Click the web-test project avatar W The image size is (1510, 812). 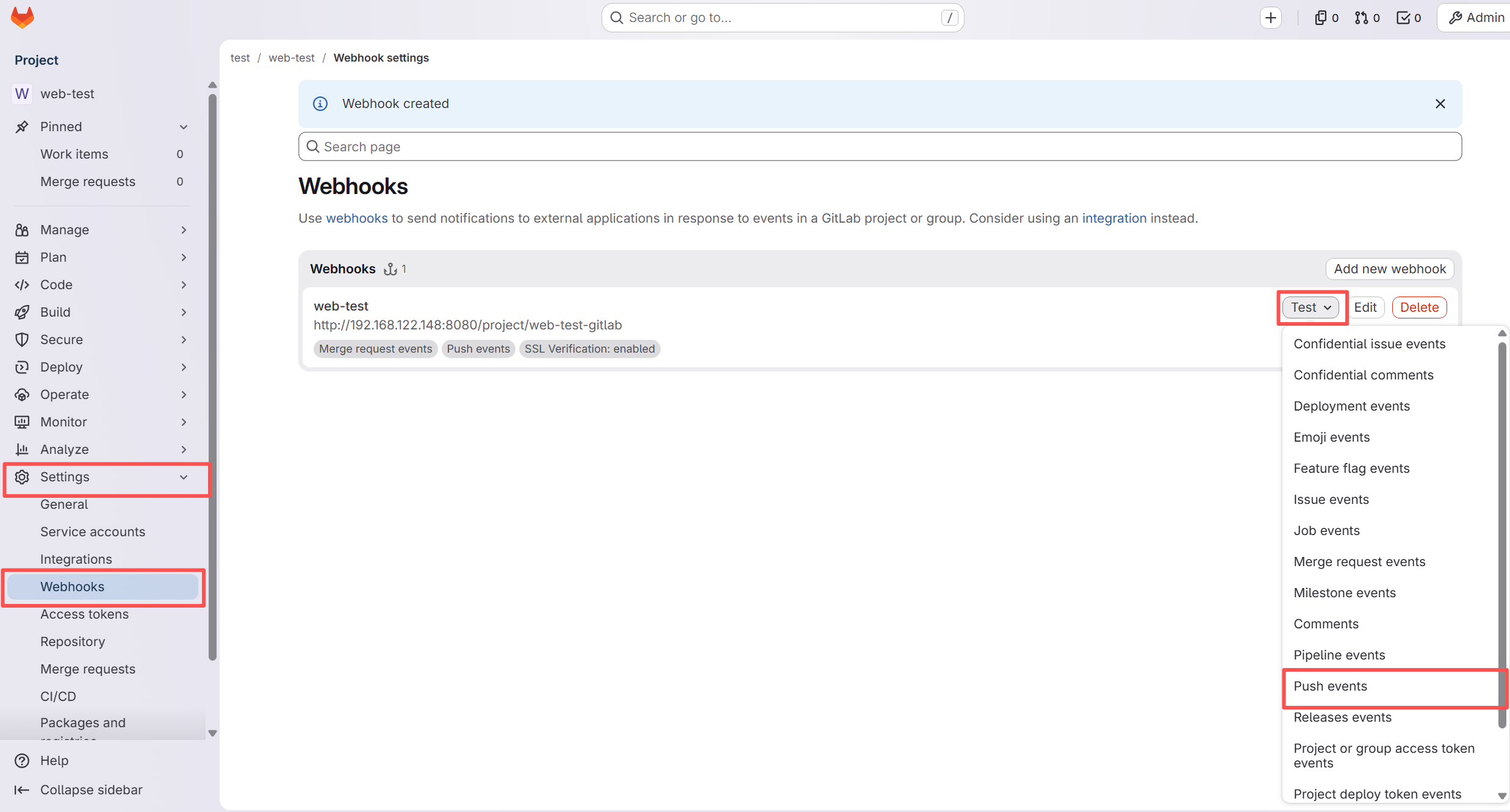pyautogui.click(x=22, y=94)
